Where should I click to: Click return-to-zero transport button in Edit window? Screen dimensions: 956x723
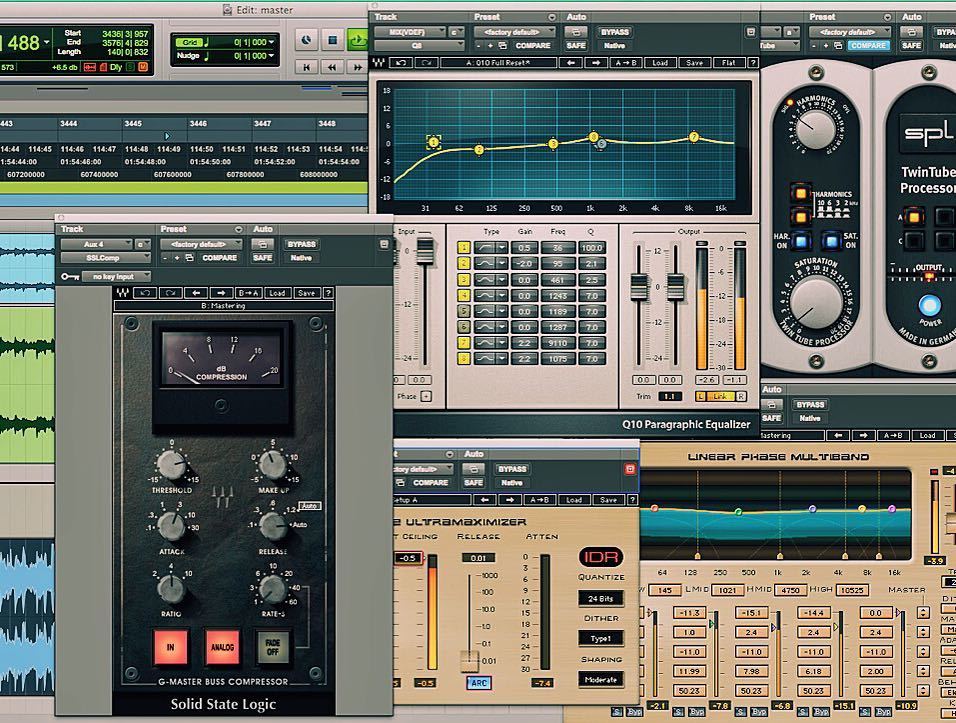[x=307, y=67]
